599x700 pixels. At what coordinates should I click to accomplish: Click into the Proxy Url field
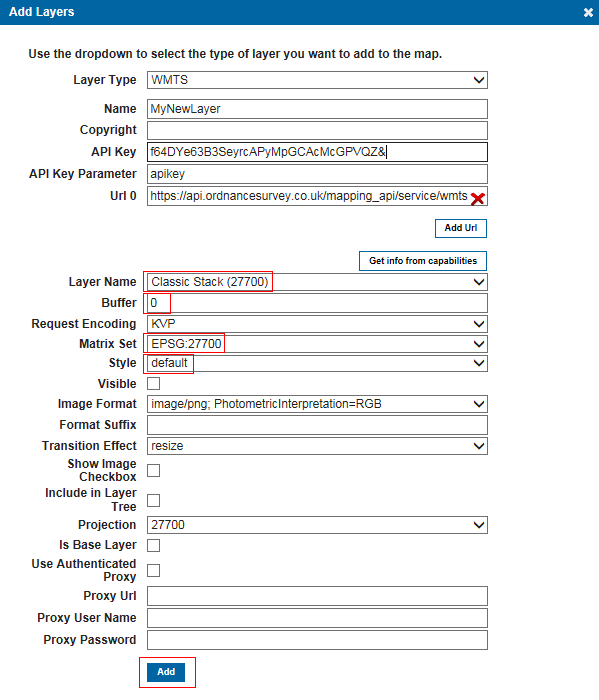(317, 596)
